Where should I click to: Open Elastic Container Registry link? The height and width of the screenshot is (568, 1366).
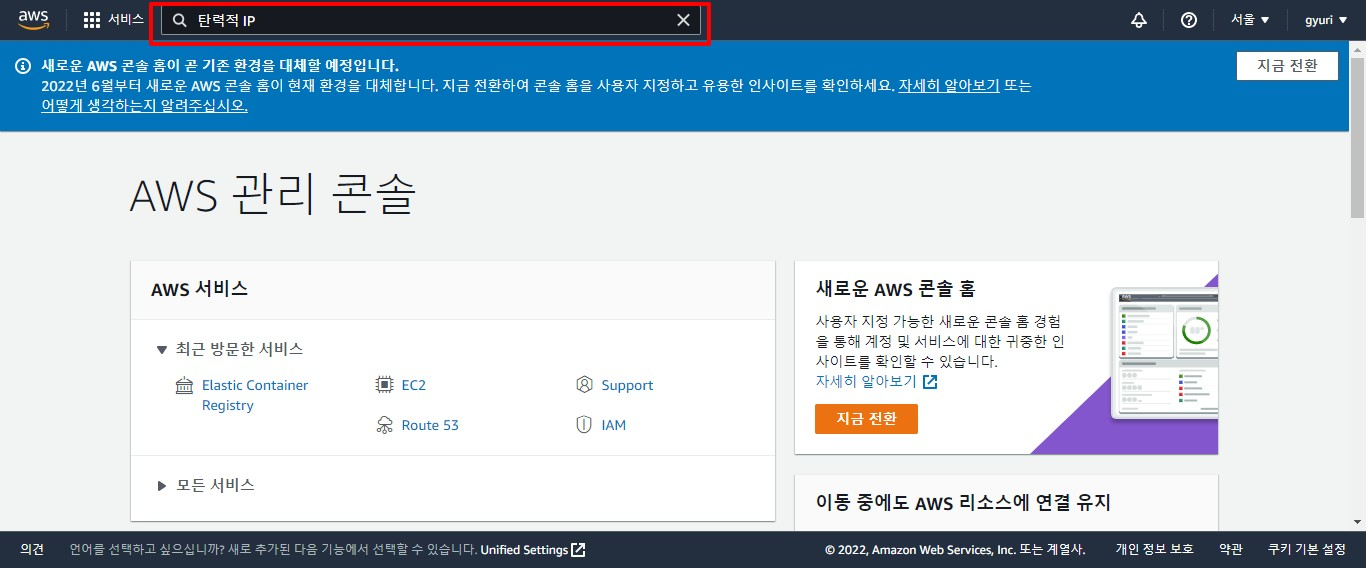[255, 395]
